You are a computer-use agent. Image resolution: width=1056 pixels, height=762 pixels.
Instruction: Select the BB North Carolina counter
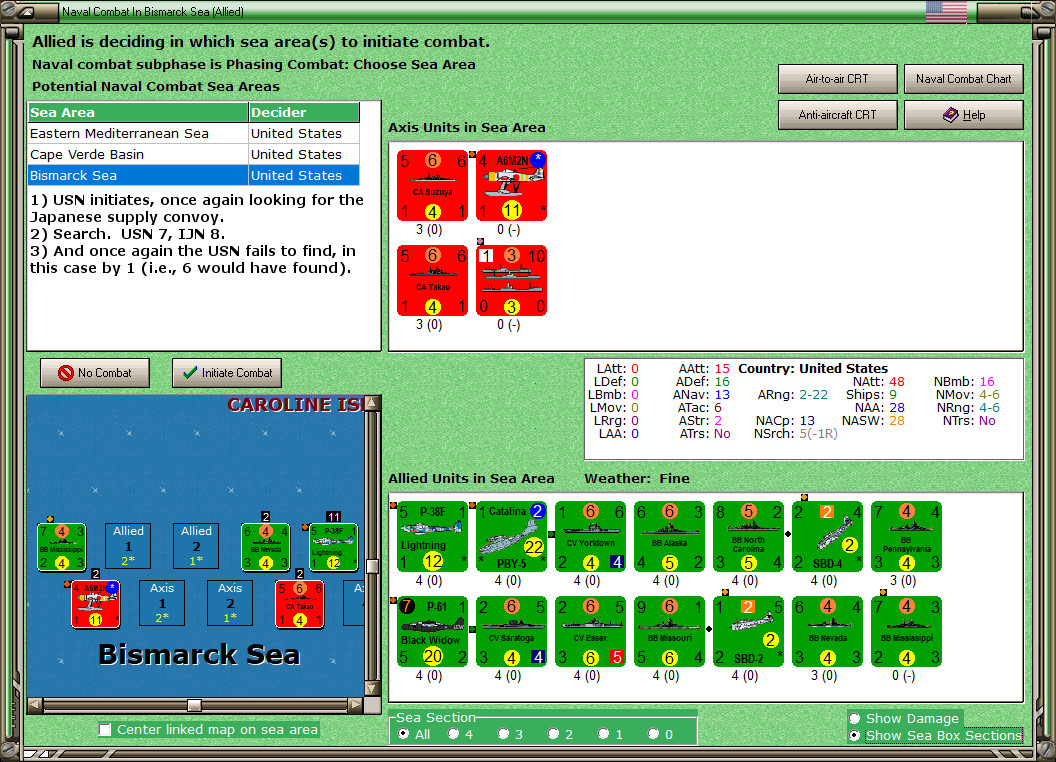coord(748,536)
